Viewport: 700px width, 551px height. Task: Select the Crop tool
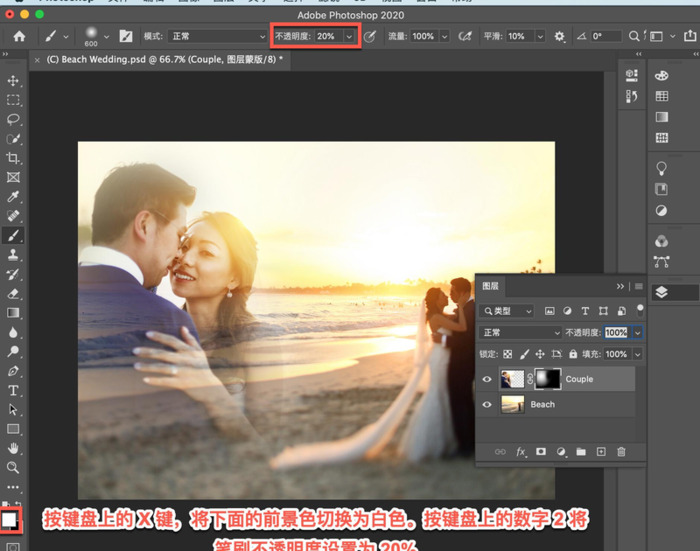13,158
